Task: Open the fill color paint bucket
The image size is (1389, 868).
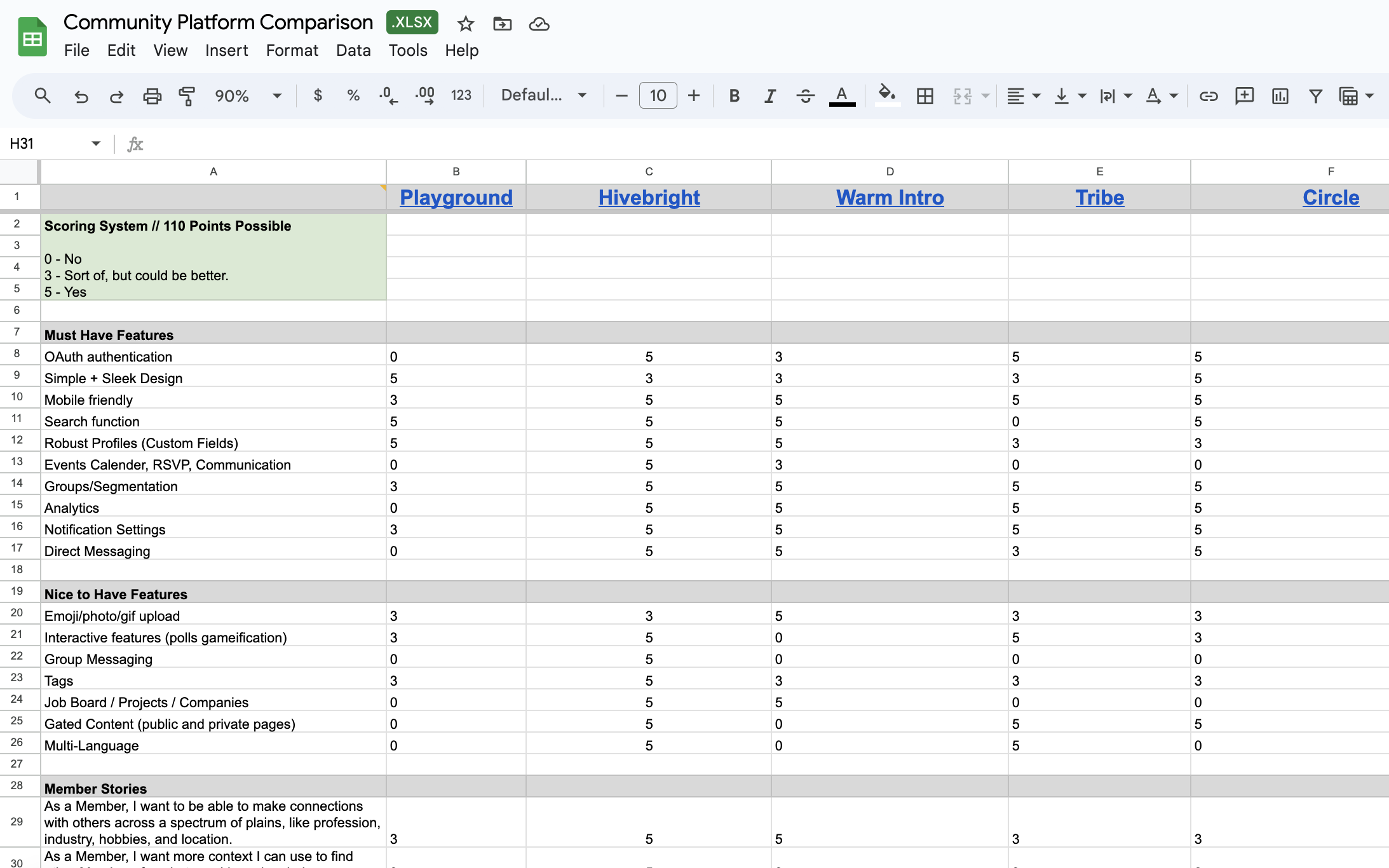Action: (x=886, y=96)
